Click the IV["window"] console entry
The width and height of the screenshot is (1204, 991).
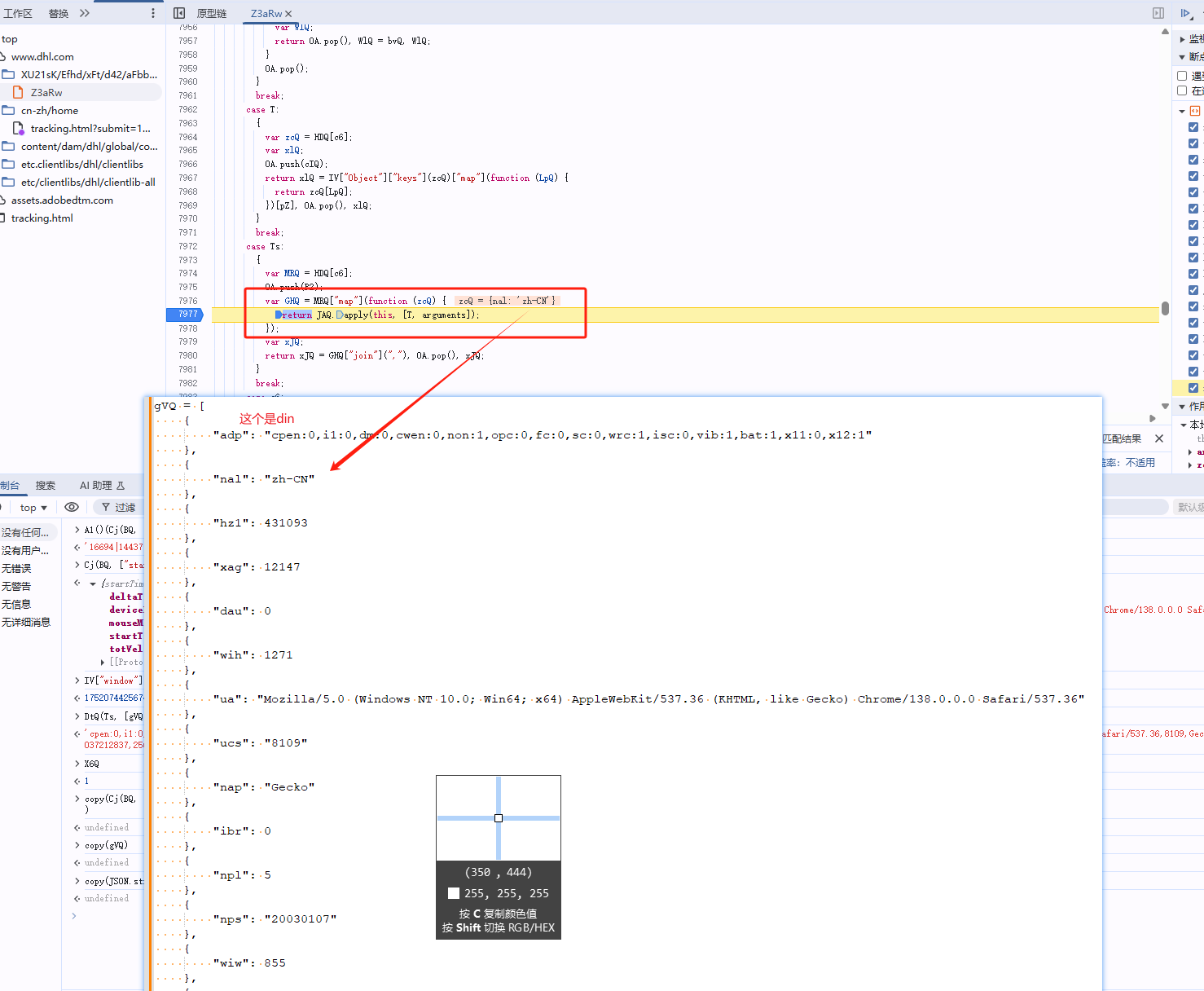(113, 680)
